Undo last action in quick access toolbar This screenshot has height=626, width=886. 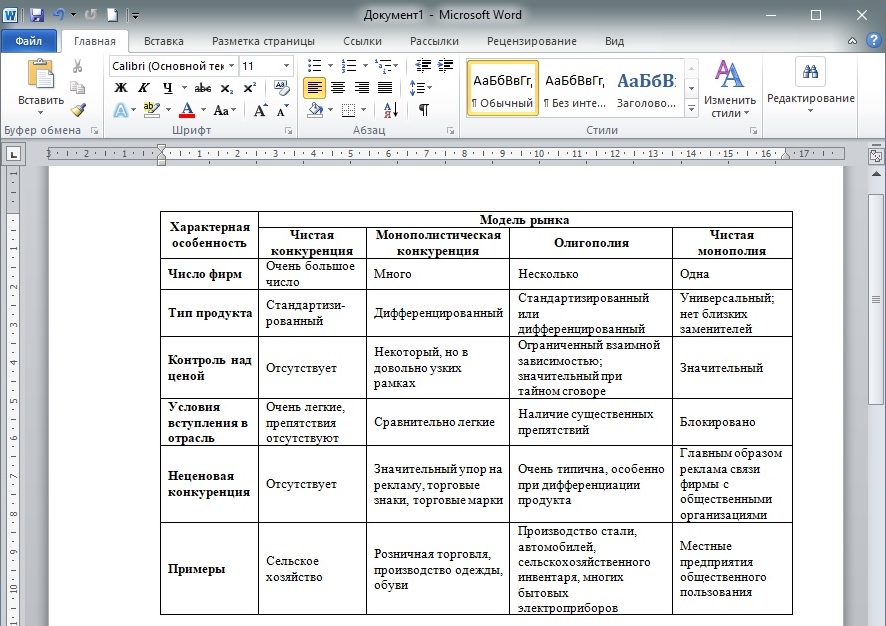pos(59,15)
